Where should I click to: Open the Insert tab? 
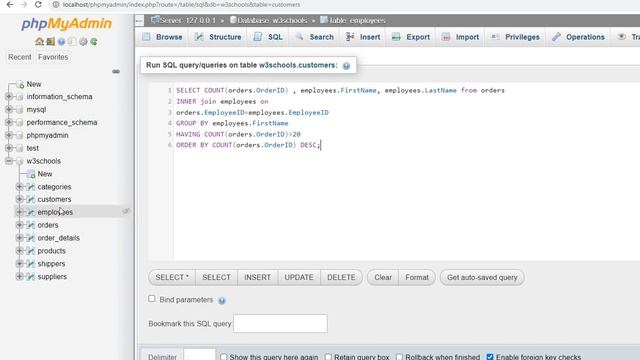click(x=363, y=37)
